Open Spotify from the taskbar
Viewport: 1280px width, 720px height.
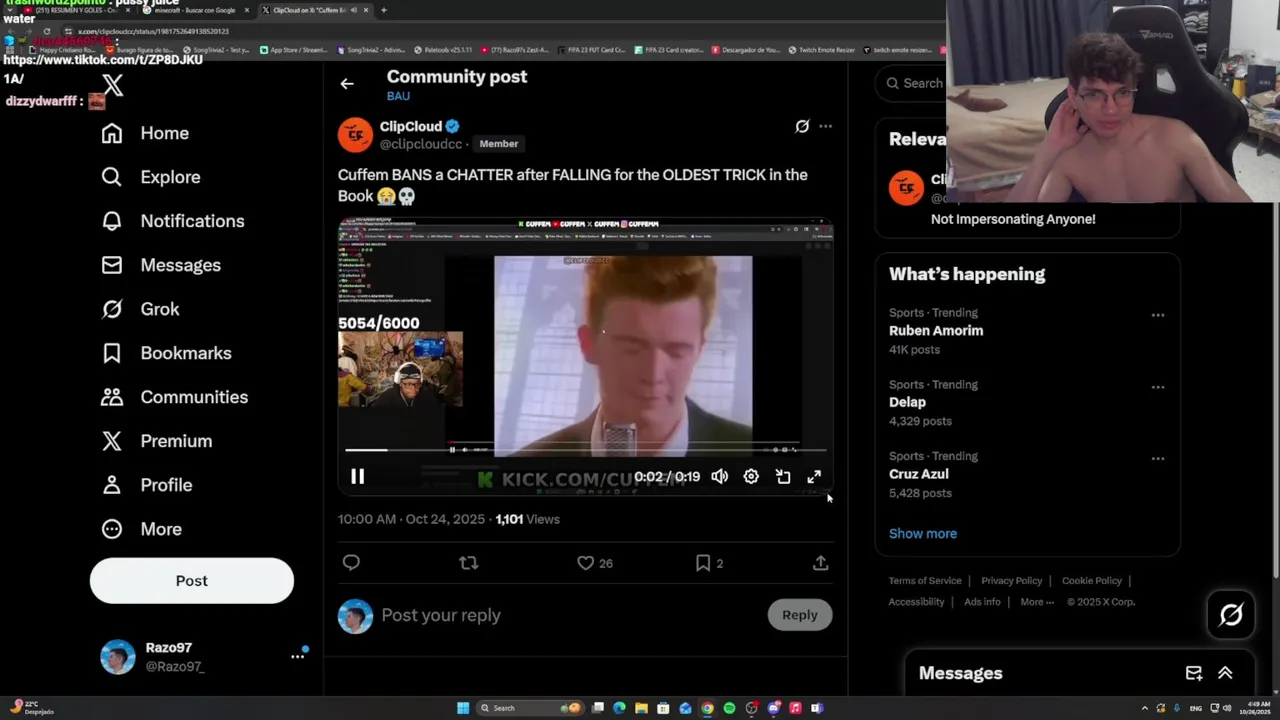pyautogui.click(x=729, y=708)
